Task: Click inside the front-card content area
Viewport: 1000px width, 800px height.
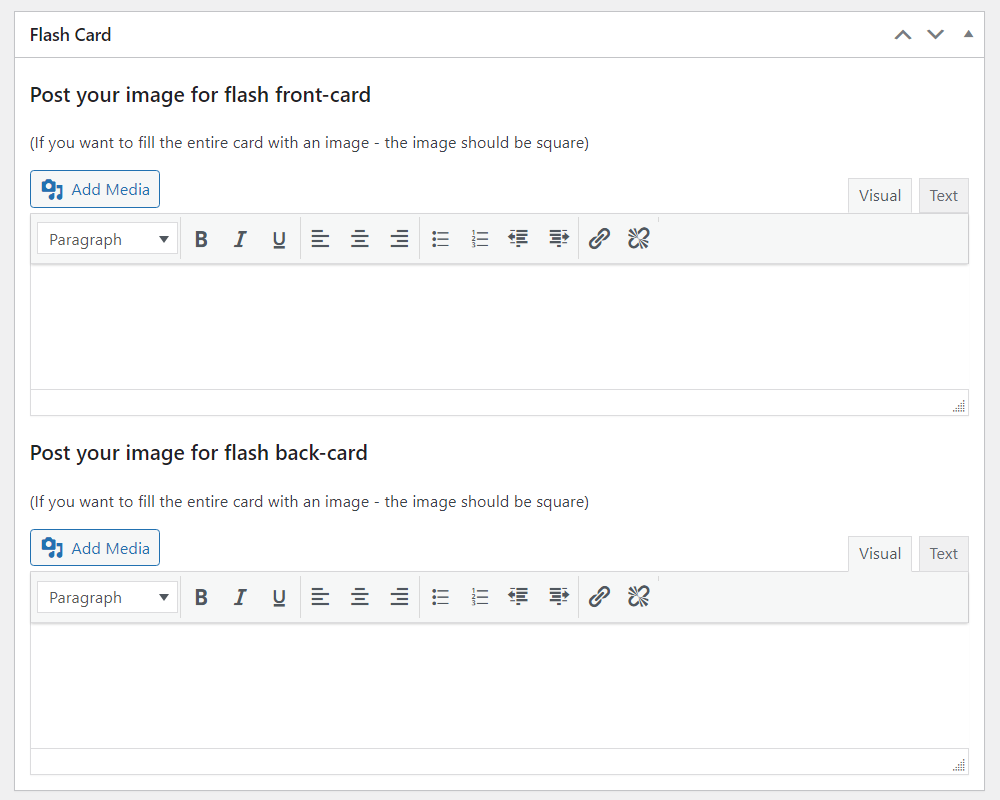Action: click(499, 327)
